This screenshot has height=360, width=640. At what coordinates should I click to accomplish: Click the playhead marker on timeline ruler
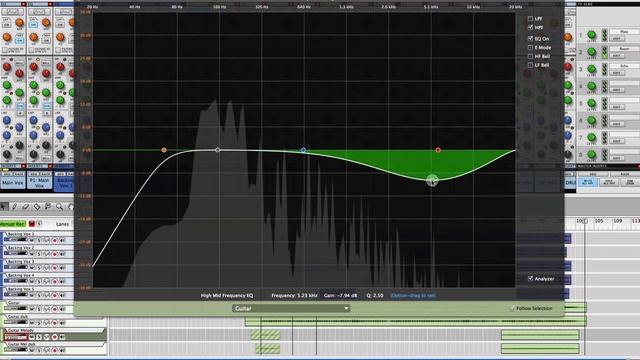click(585, 221)
